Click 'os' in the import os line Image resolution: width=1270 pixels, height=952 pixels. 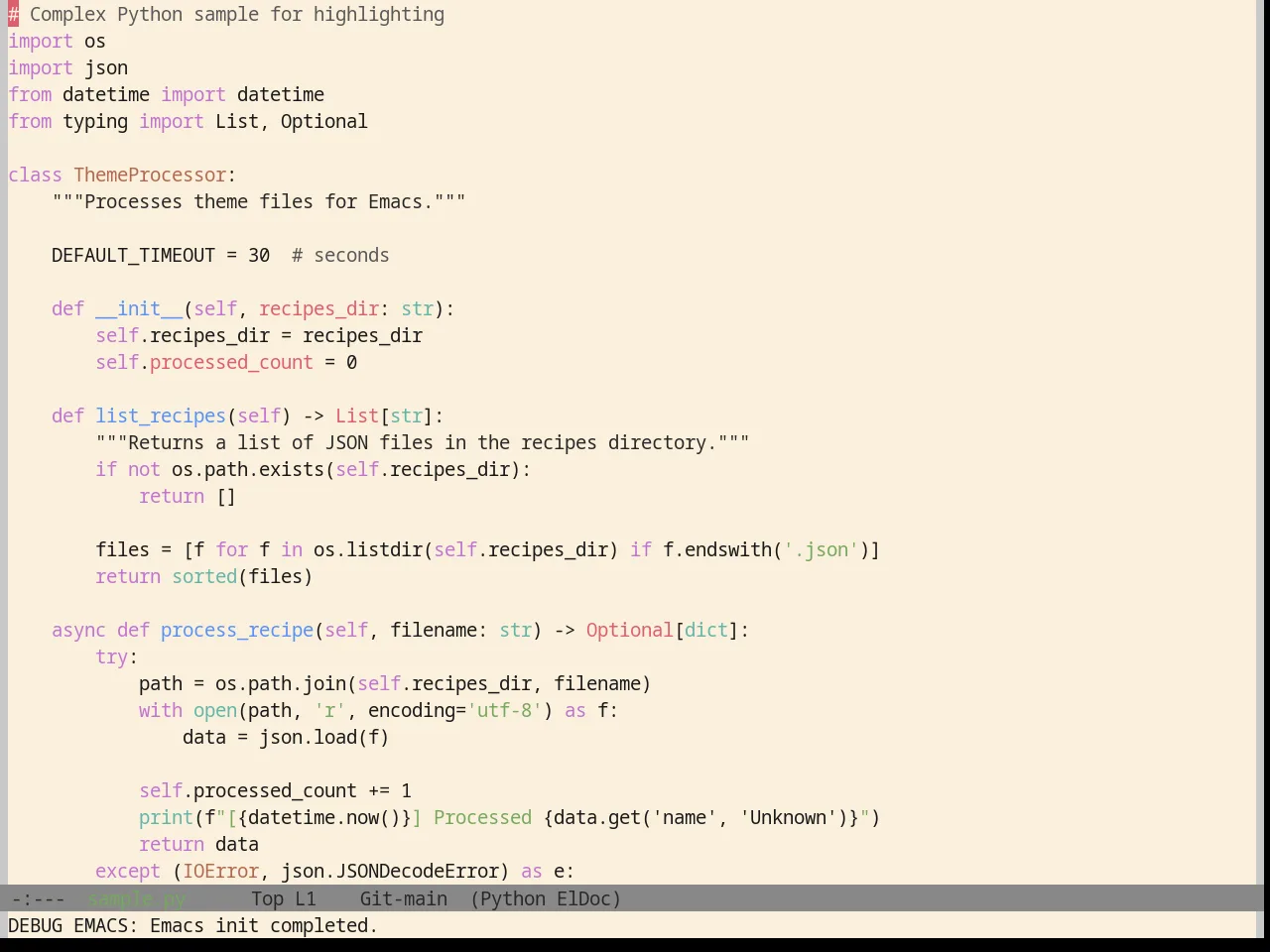click(95, 42)
